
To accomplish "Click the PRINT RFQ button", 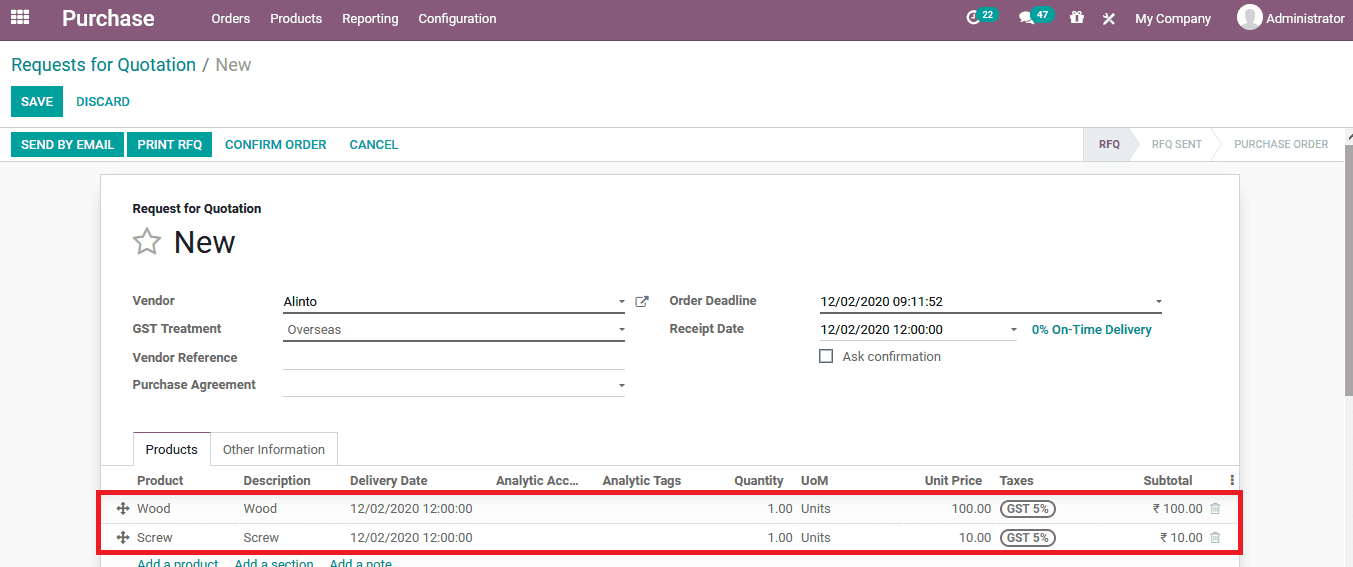I will coord(170,145).
